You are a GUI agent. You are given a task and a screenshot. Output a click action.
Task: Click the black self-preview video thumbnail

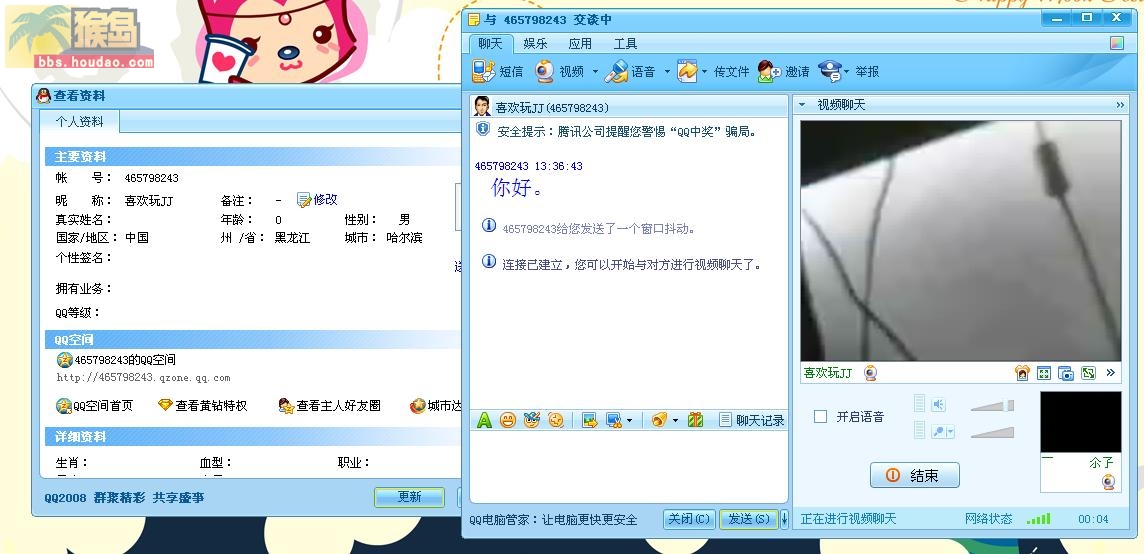pyautogui.click(x=1081, y=422)
